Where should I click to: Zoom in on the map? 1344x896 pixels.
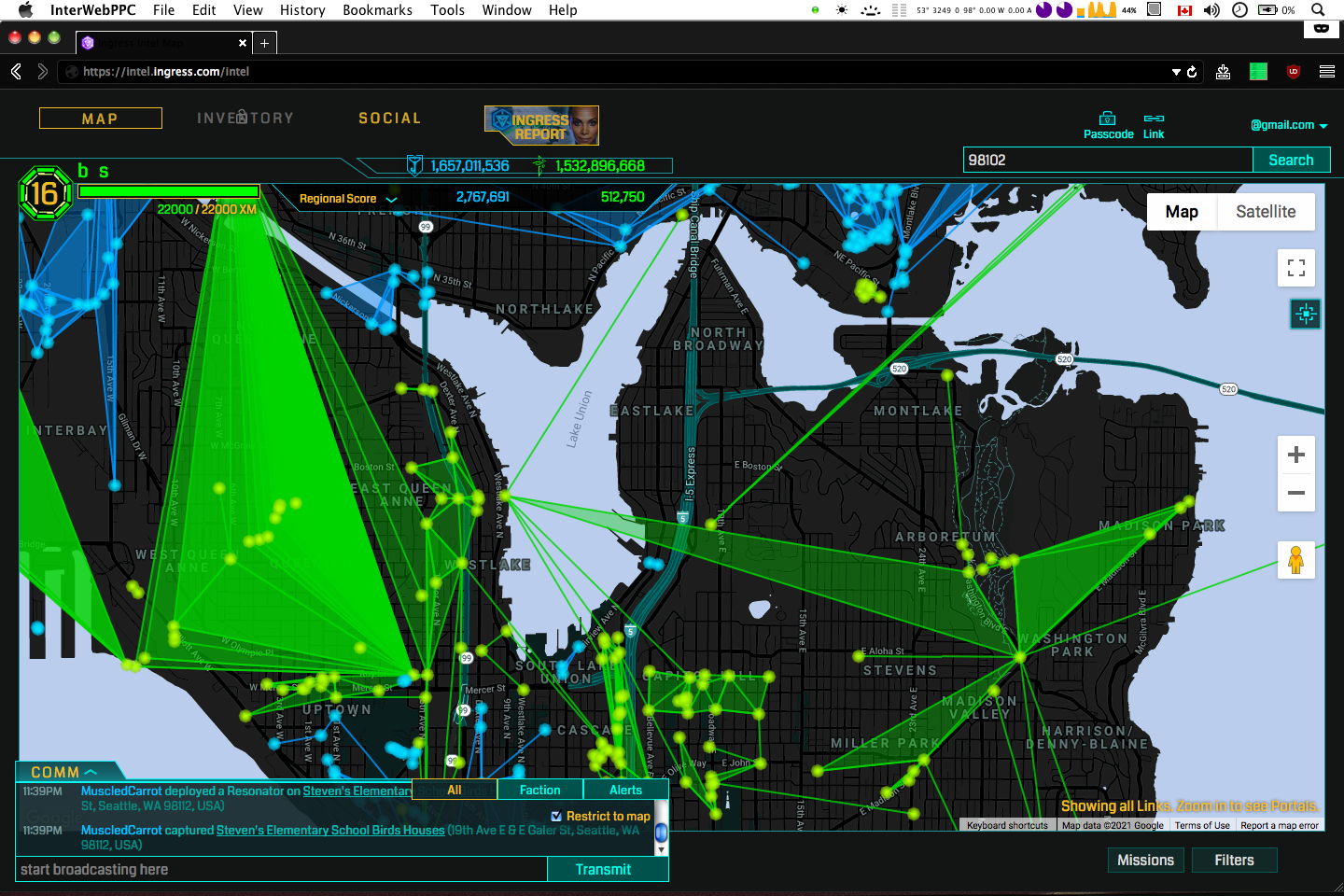[x=1296, y=455]
